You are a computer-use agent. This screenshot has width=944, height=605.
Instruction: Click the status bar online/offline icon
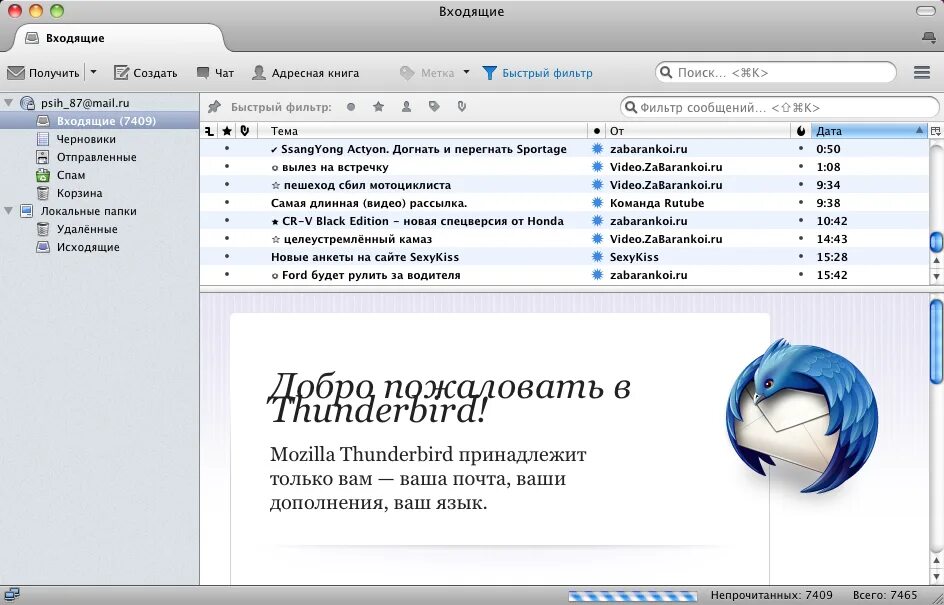pos(11,595)
